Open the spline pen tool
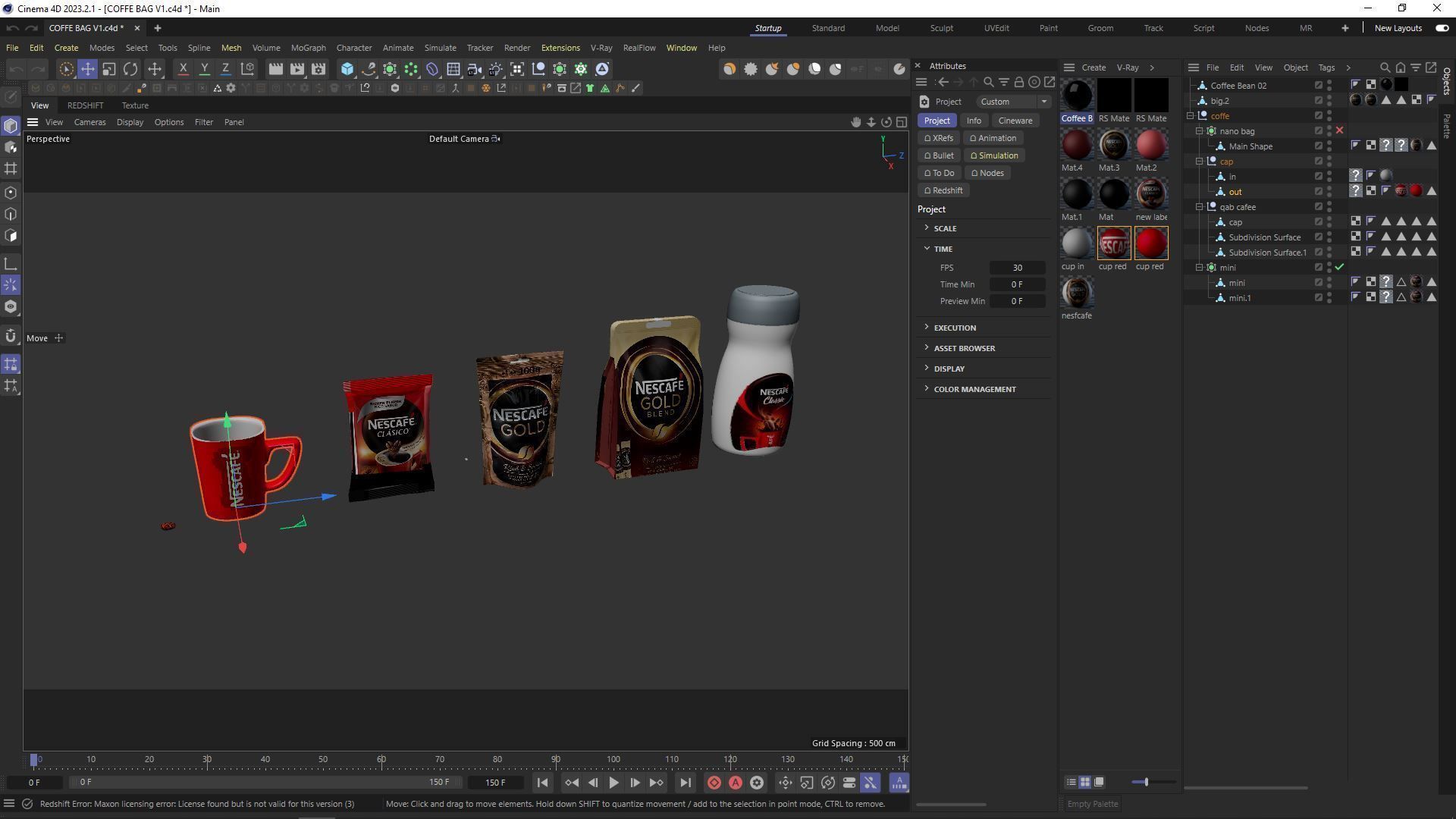Image resolution: width=1456 pixels, height=819 pixels. (x=369, y=69)
